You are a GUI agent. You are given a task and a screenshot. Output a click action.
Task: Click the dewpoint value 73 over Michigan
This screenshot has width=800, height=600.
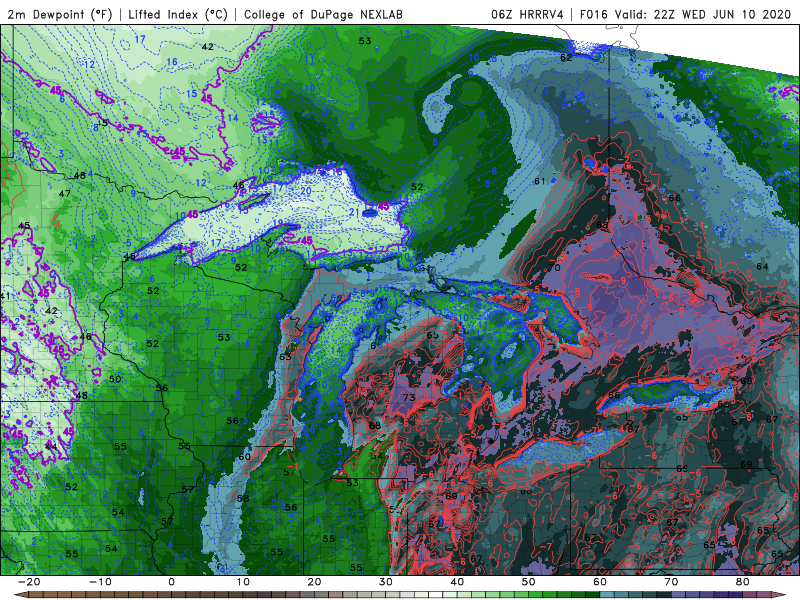[x=409, y=397]
